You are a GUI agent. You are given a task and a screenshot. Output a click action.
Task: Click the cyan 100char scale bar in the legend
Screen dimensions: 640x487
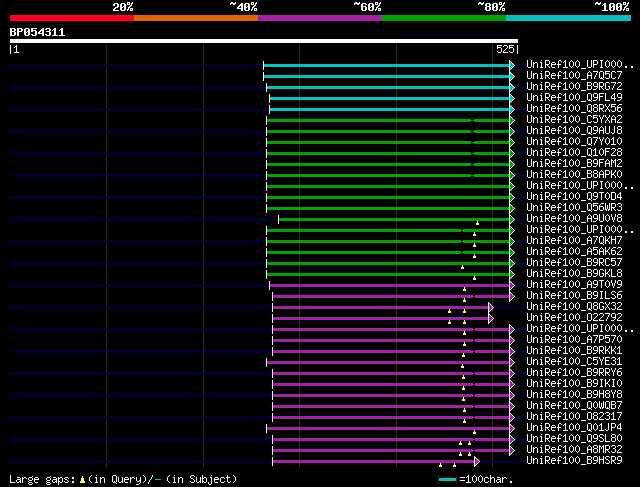[447, 480]
